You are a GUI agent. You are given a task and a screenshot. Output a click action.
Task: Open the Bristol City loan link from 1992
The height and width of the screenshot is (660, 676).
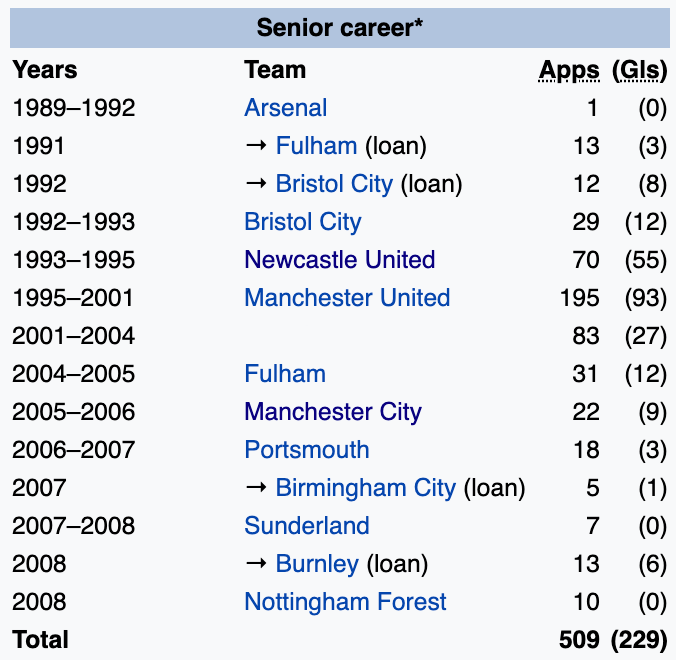[334, 184]
